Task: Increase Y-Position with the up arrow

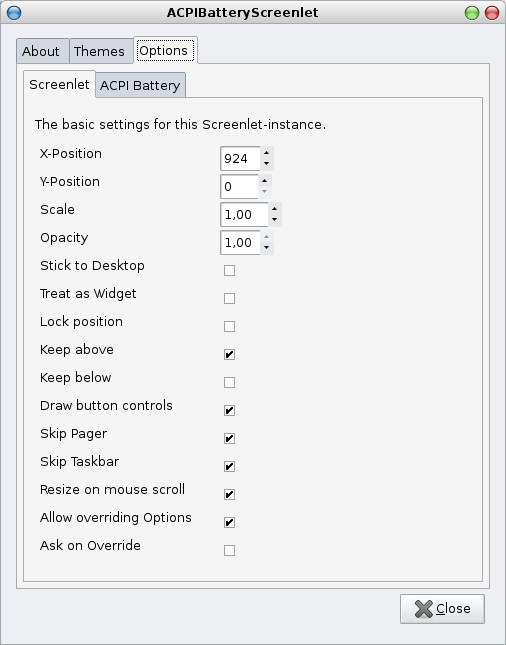Action: pyautogui.click(x=265, y=181)
